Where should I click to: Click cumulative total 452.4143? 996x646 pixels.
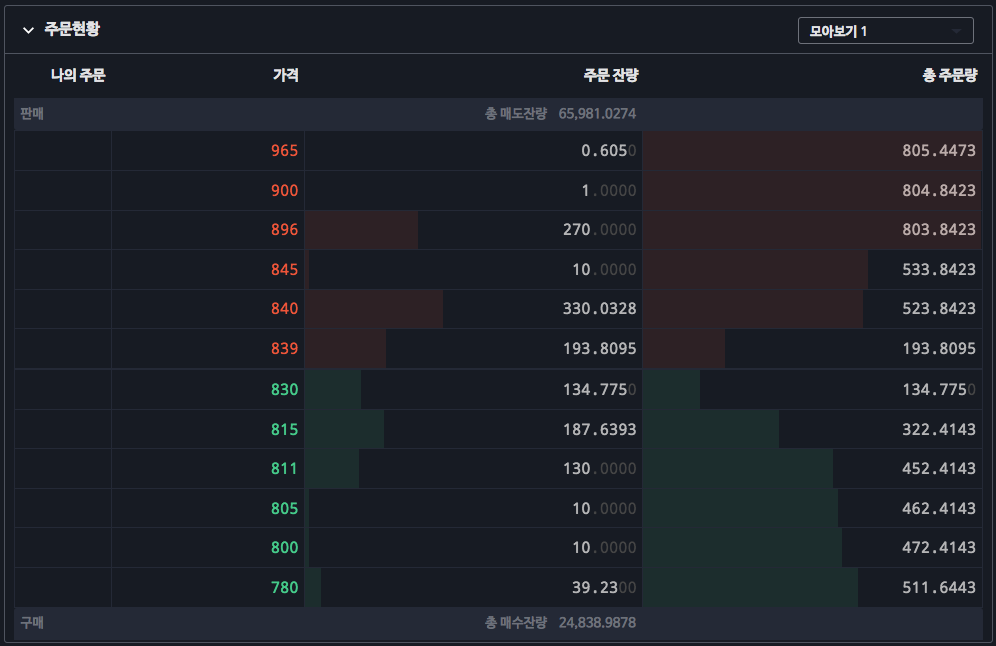(x=939, y=468)
